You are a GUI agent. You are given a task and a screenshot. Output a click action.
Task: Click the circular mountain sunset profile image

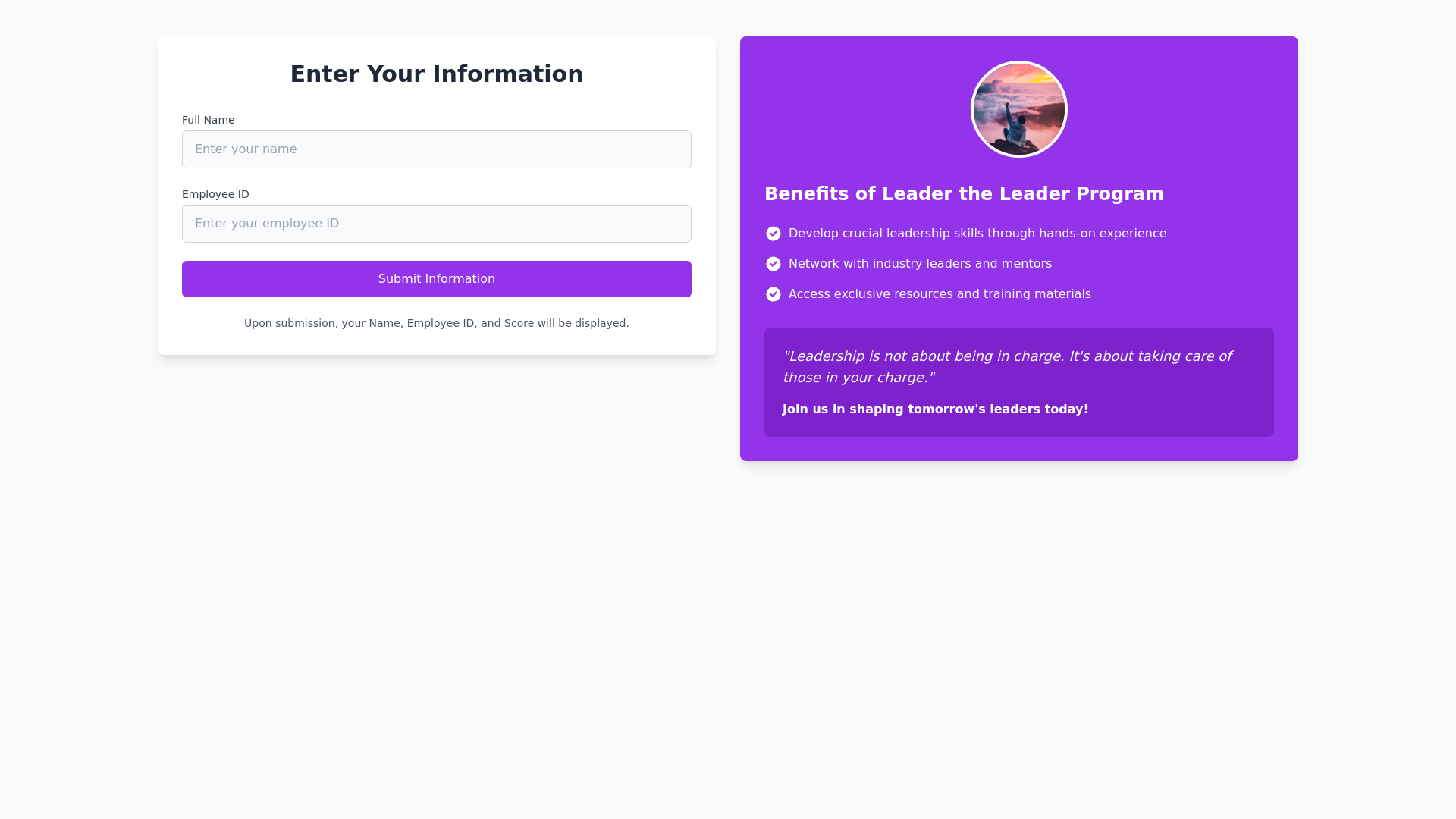[x=1018, y=109]
